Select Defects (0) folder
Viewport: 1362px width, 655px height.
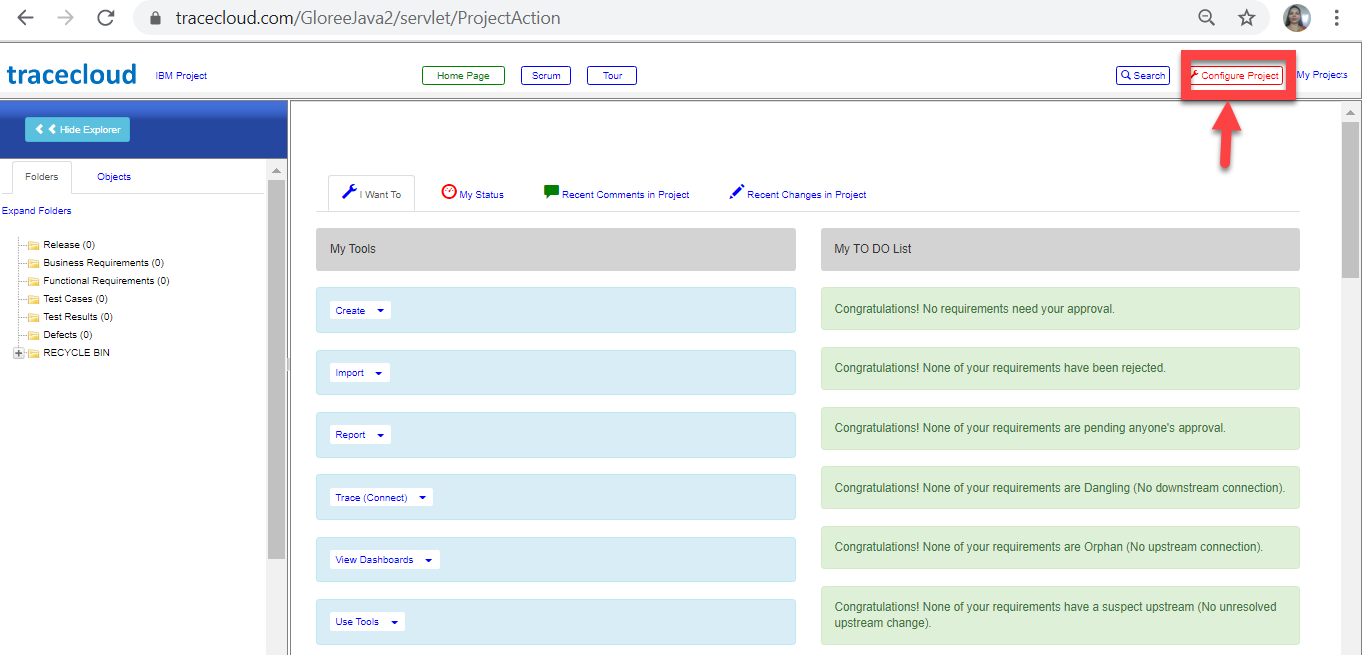click(68, 335)
